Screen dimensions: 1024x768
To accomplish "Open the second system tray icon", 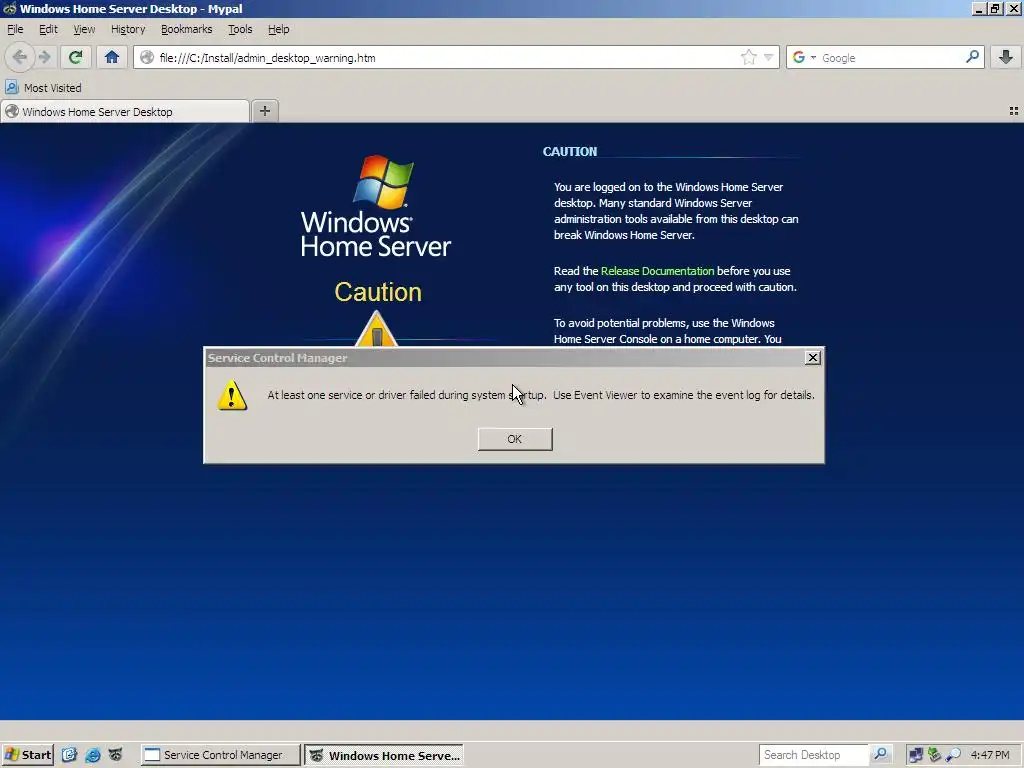I will coord(934,755).
